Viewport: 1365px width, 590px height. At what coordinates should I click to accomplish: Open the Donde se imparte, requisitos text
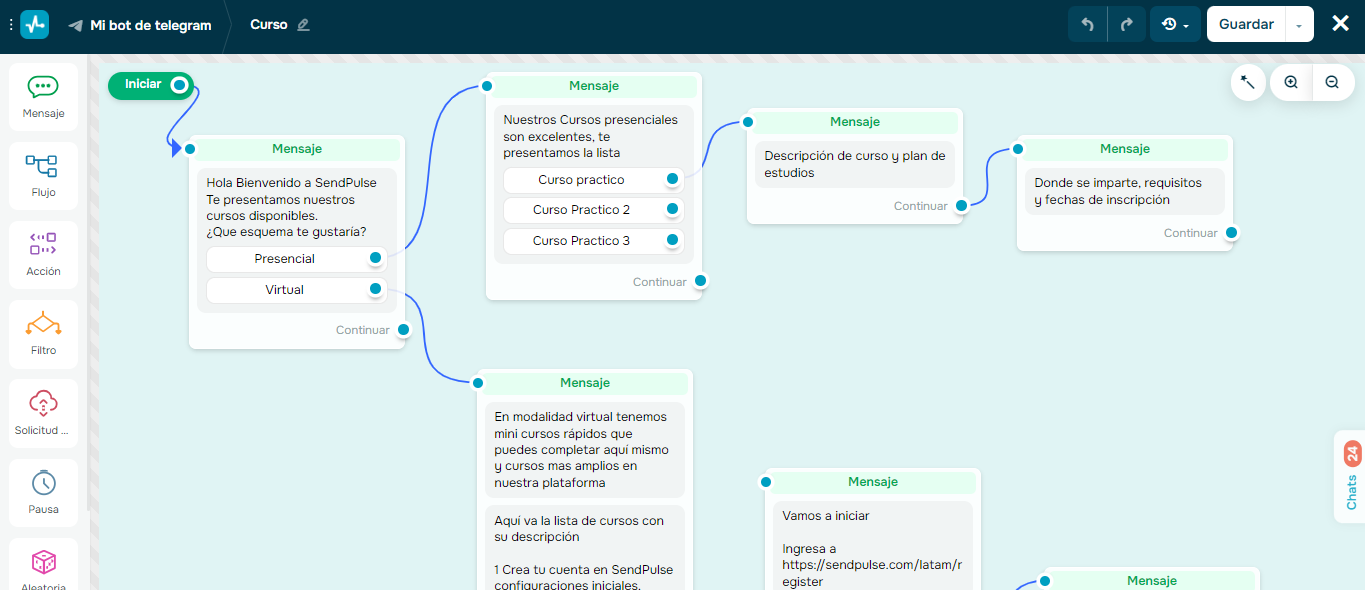pos(1118,191)
